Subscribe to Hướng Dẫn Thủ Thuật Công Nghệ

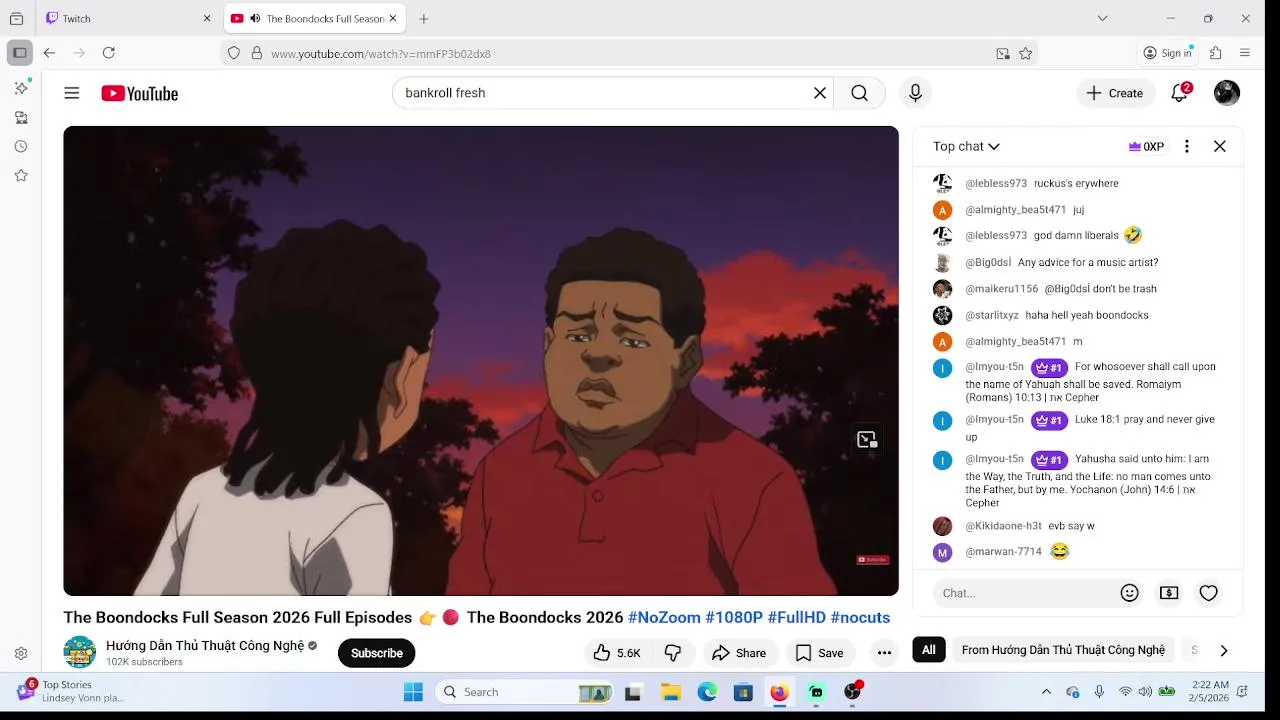[377, 653]
